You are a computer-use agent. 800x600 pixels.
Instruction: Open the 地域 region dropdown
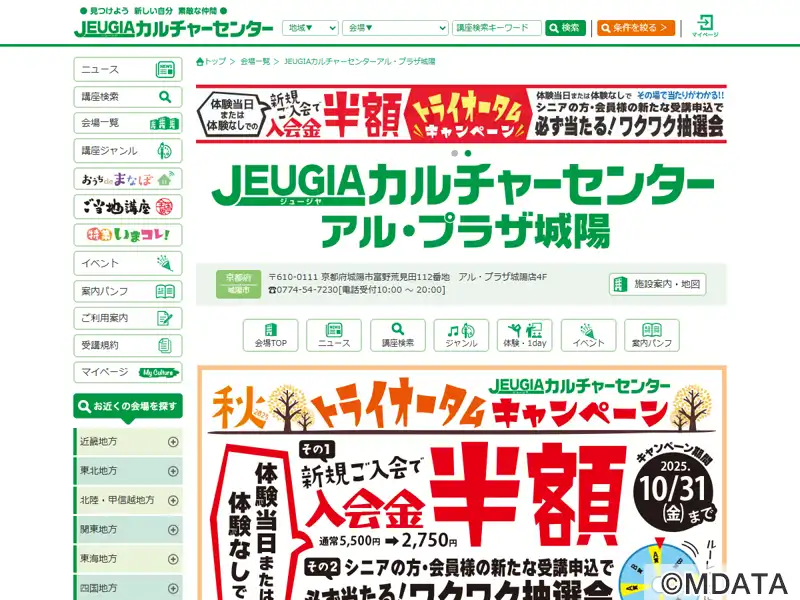point(310,28)
